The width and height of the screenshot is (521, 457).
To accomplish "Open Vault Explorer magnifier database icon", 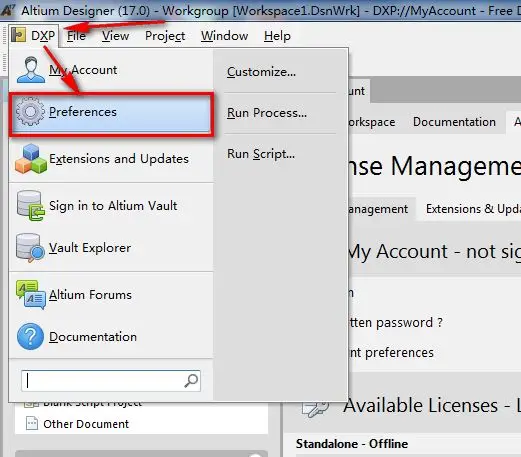I will (x=30, y=248).
